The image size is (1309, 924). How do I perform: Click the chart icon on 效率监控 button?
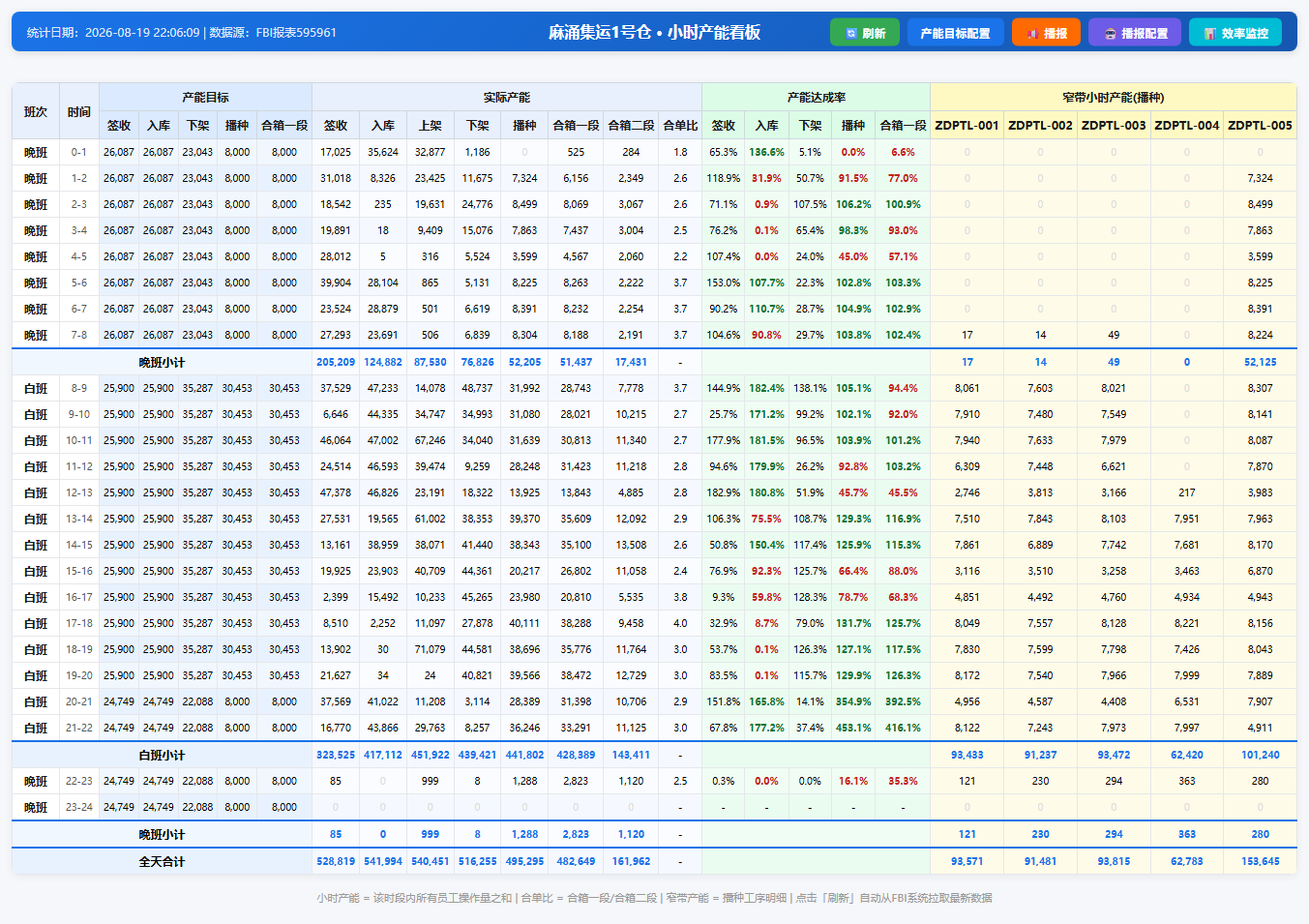(1209, 33)
